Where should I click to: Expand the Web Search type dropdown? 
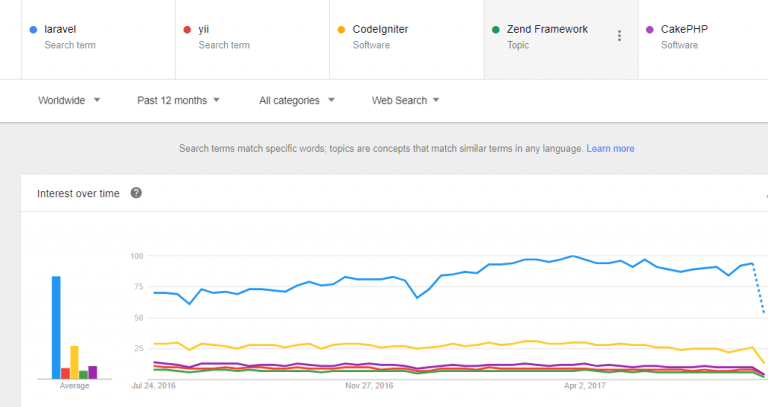tap(405, 100)
